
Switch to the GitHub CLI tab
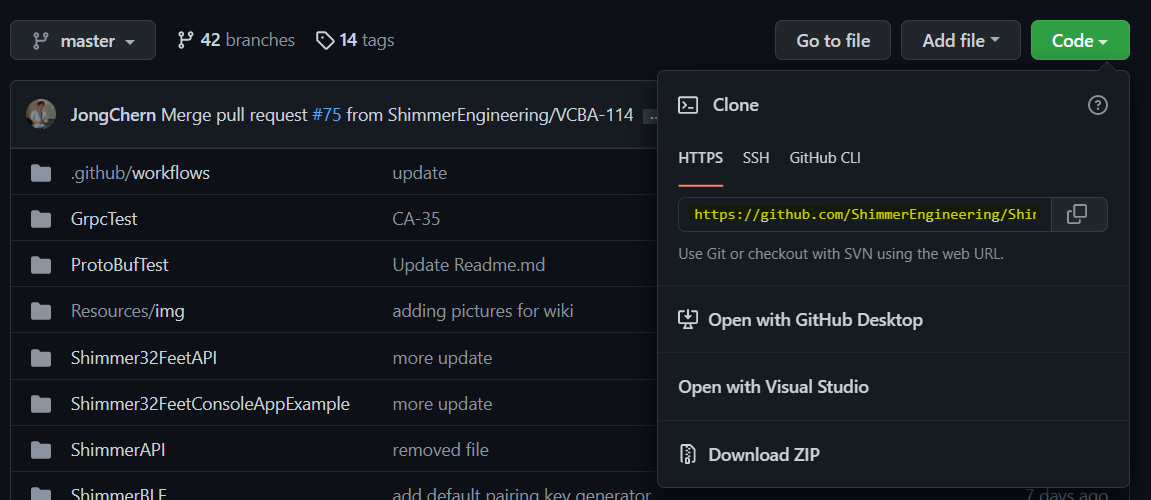click(825, 158)
